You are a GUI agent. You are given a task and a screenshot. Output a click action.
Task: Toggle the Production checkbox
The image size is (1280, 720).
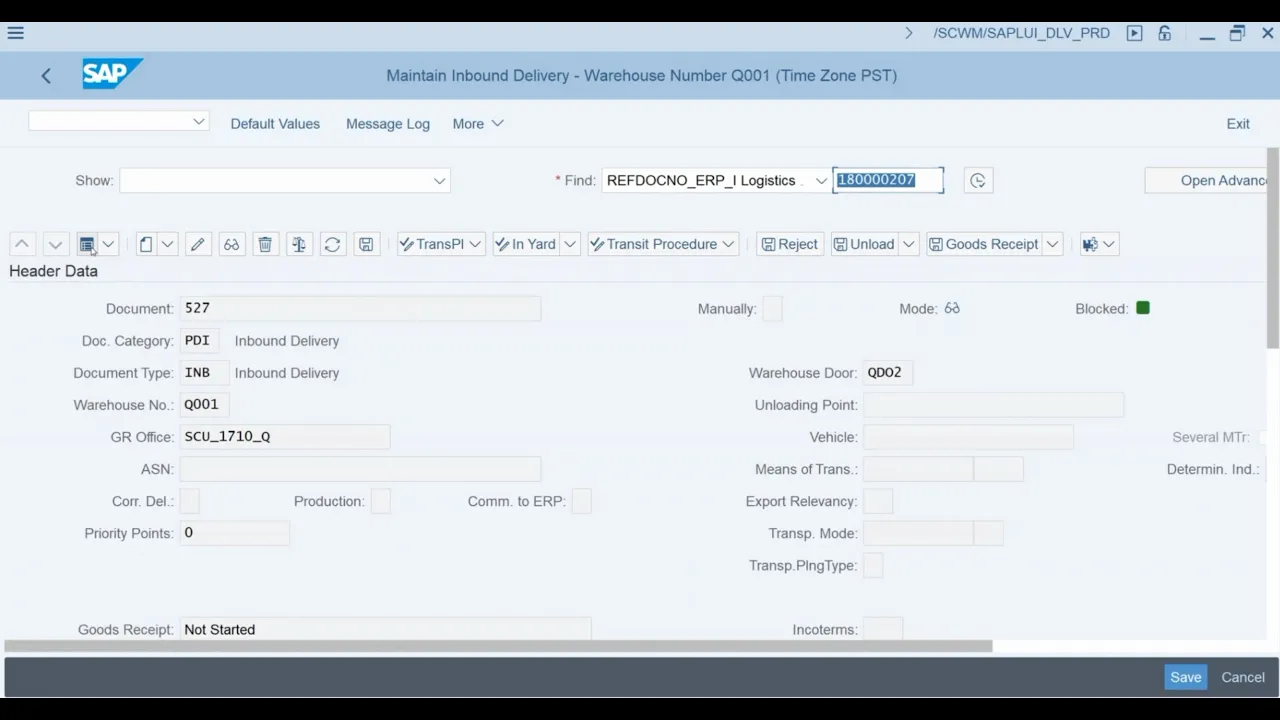point(380,501)
